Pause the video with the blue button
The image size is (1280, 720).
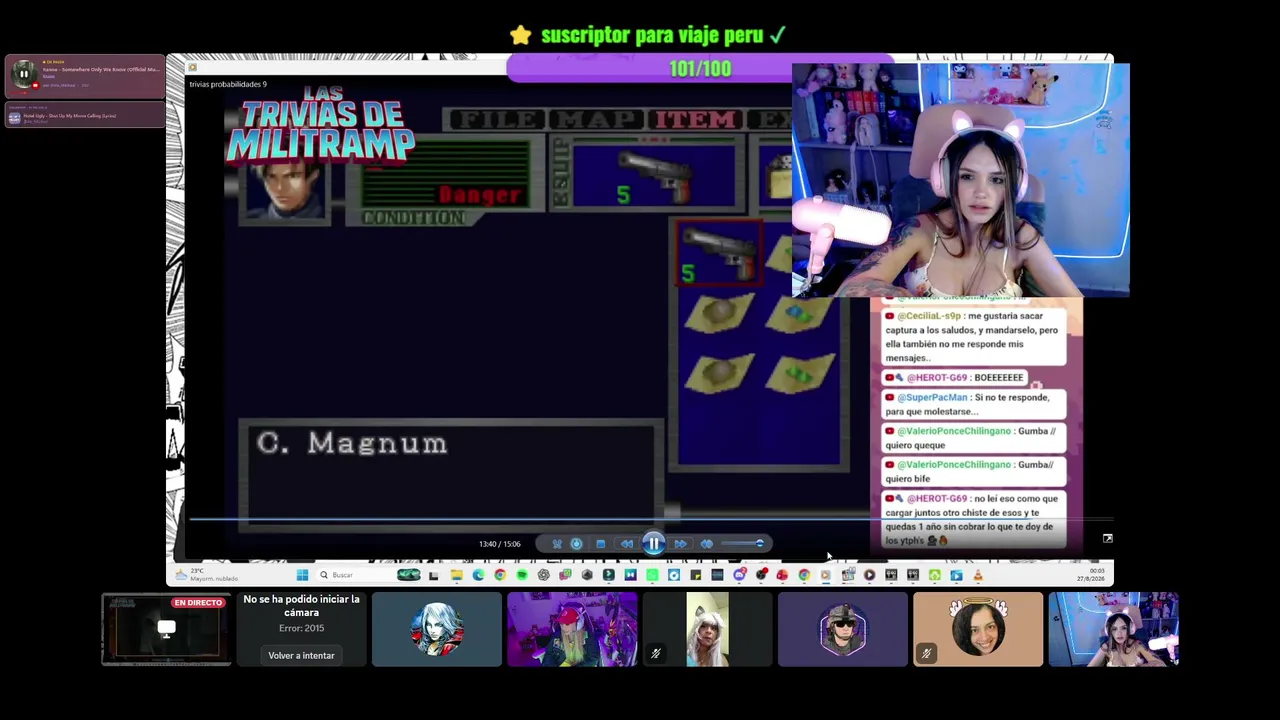coord(653,544)
